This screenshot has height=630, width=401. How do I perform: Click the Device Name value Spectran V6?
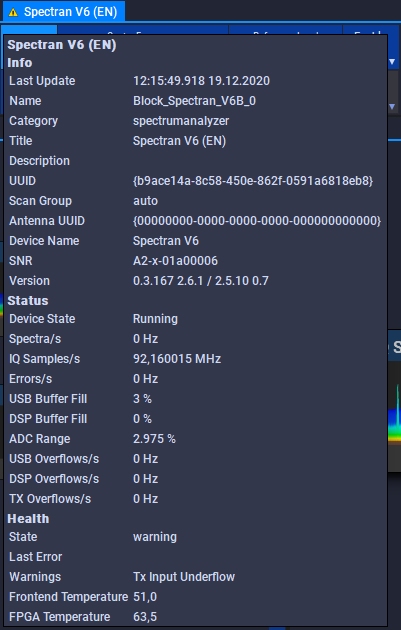pos(166,241)
